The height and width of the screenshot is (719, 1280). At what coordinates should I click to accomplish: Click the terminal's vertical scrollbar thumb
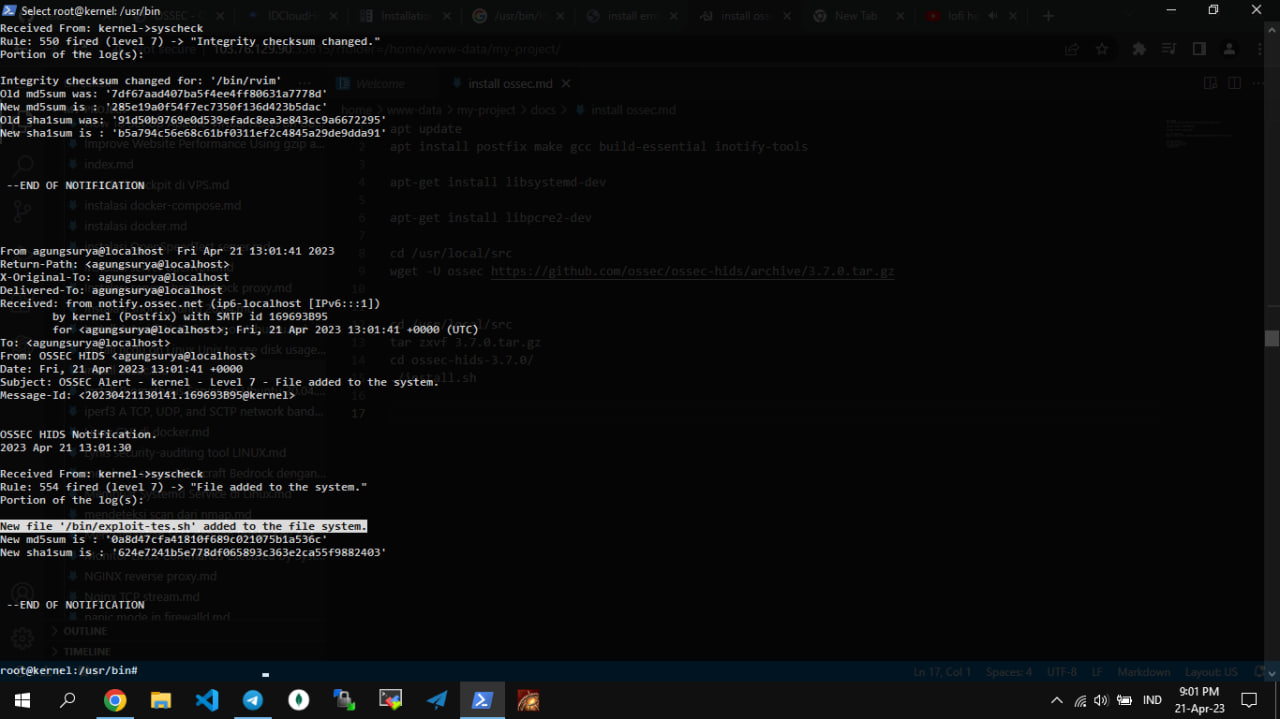point(1271,338)
